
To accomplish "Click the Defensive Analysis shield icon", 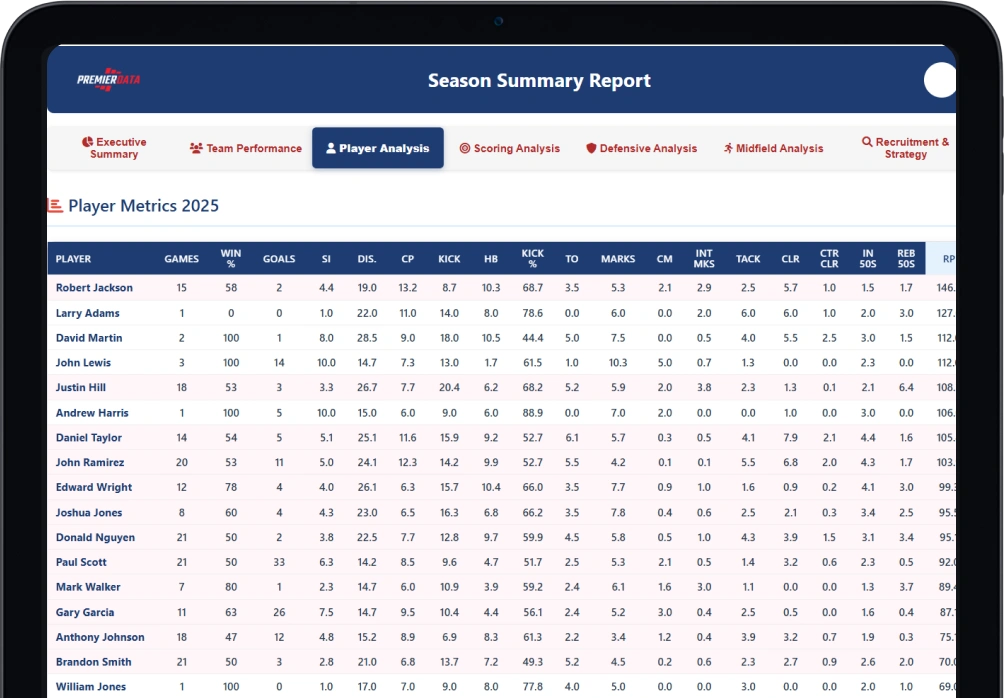I will tap(591, 149).
